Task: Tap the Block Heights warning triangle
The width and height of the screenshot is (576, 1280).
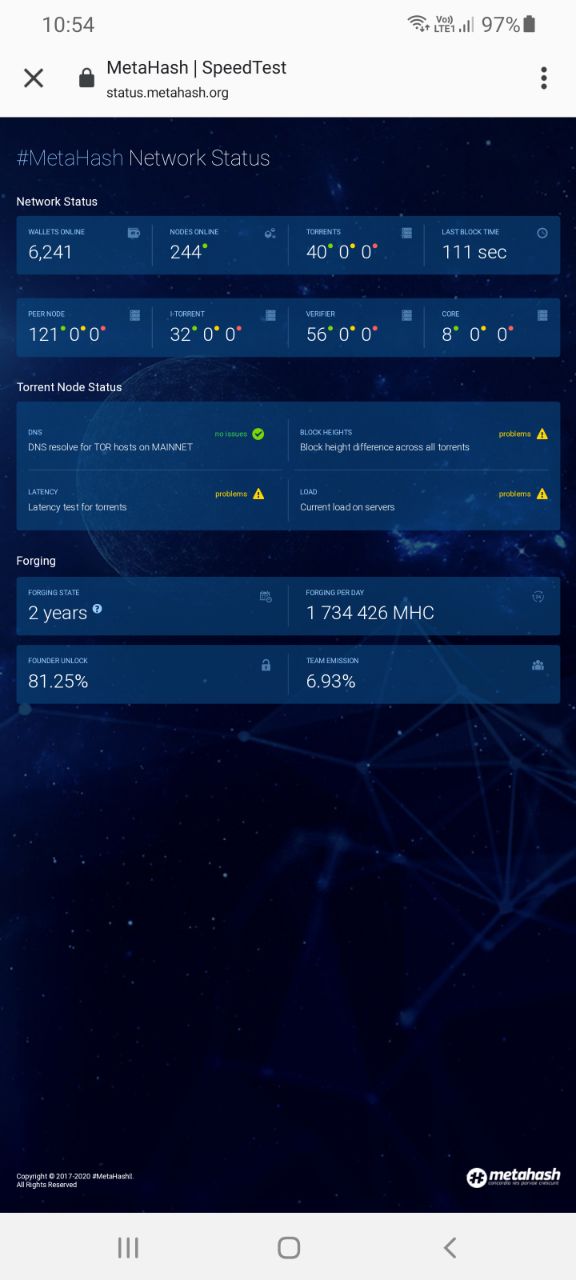Action: coord(542,434)
